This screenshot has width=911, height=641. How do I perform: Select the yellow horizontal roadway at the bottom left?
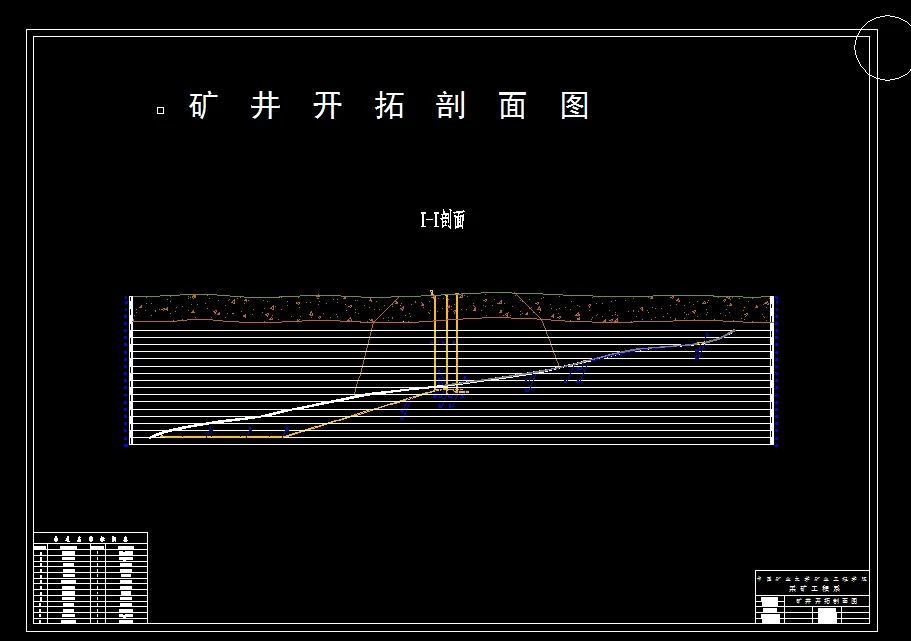tap(220, 437)
